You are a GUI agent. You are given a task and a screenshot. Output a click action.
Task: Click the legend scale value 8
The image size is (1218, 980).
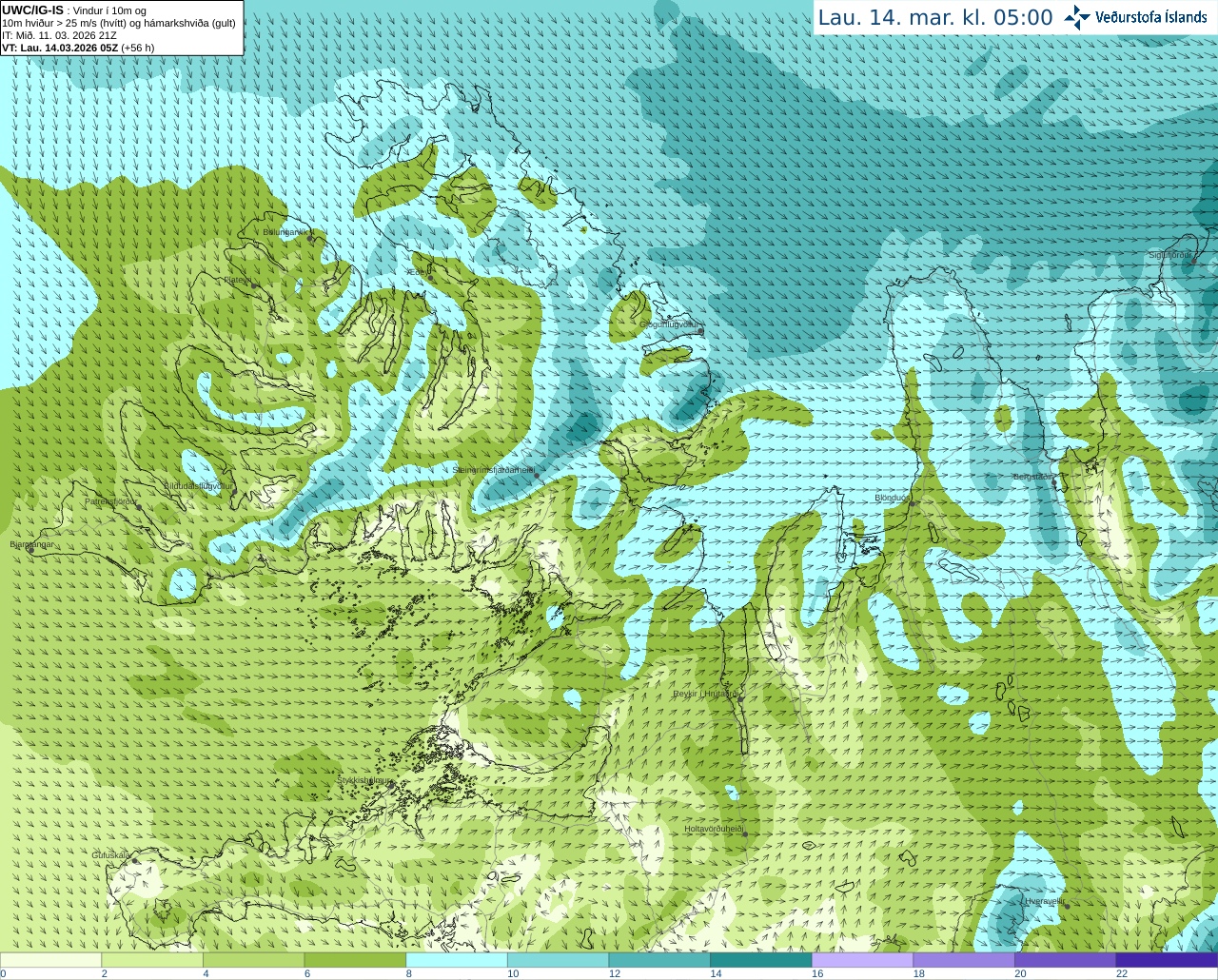408,973
